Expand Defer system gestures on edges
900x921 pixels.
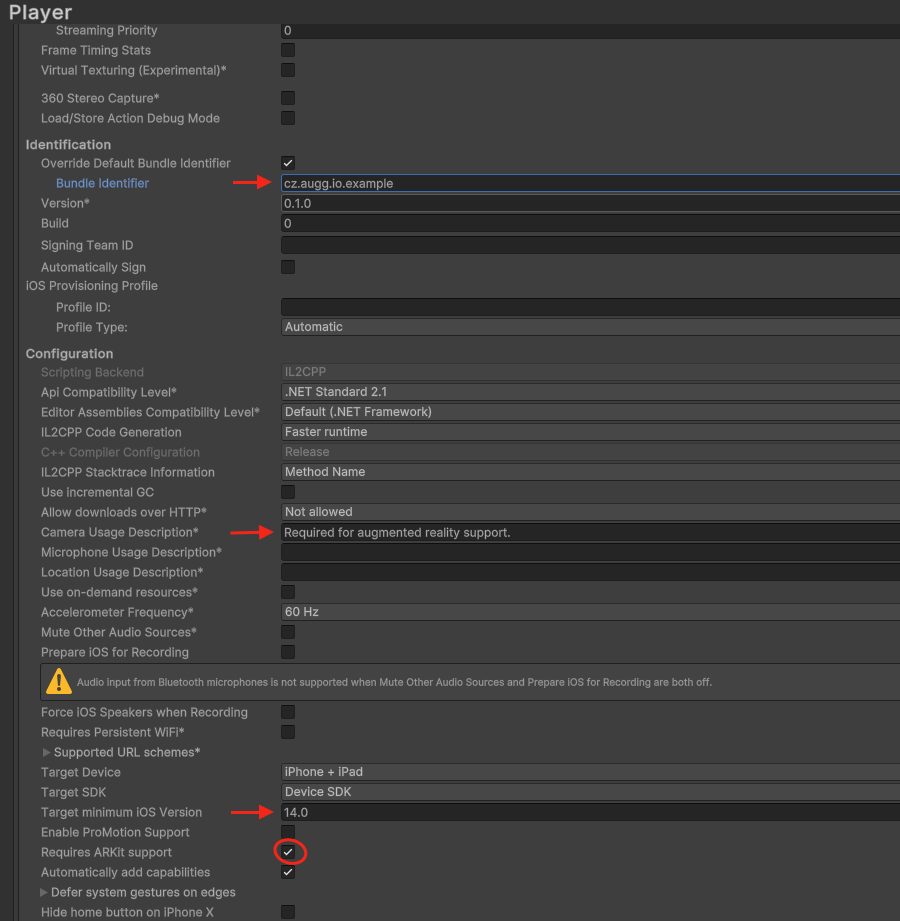click(43, 892)
